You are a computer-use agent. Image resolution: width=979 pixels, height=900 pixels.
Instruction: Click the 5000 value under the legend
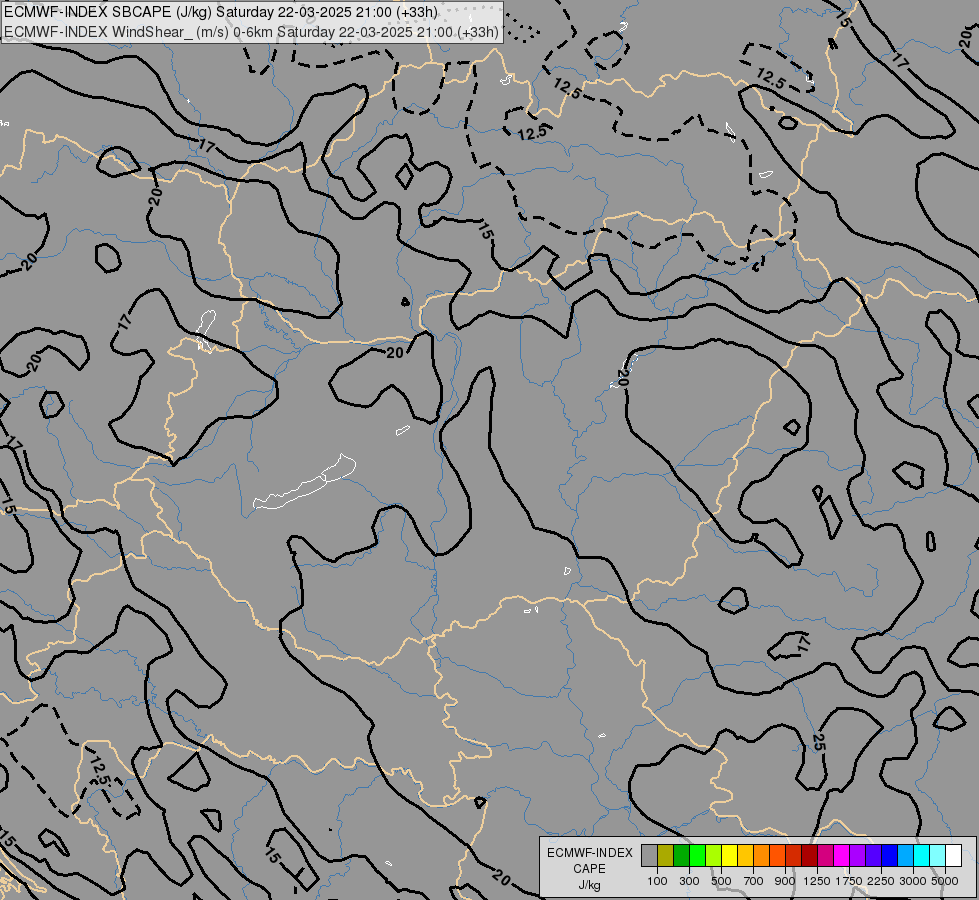tap(945, 881)
